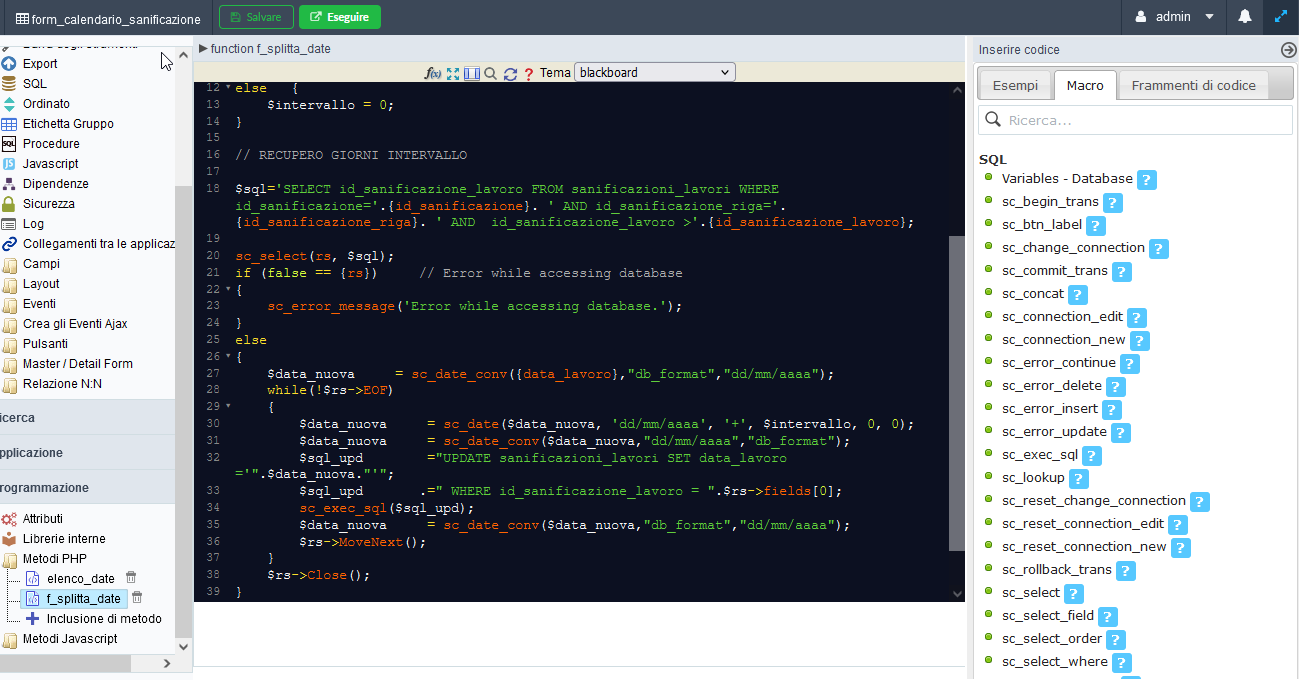This screenshot has width=1299, height=680.
Task: Open the Tema blackboard dropdown
Action: pos(654,72)
